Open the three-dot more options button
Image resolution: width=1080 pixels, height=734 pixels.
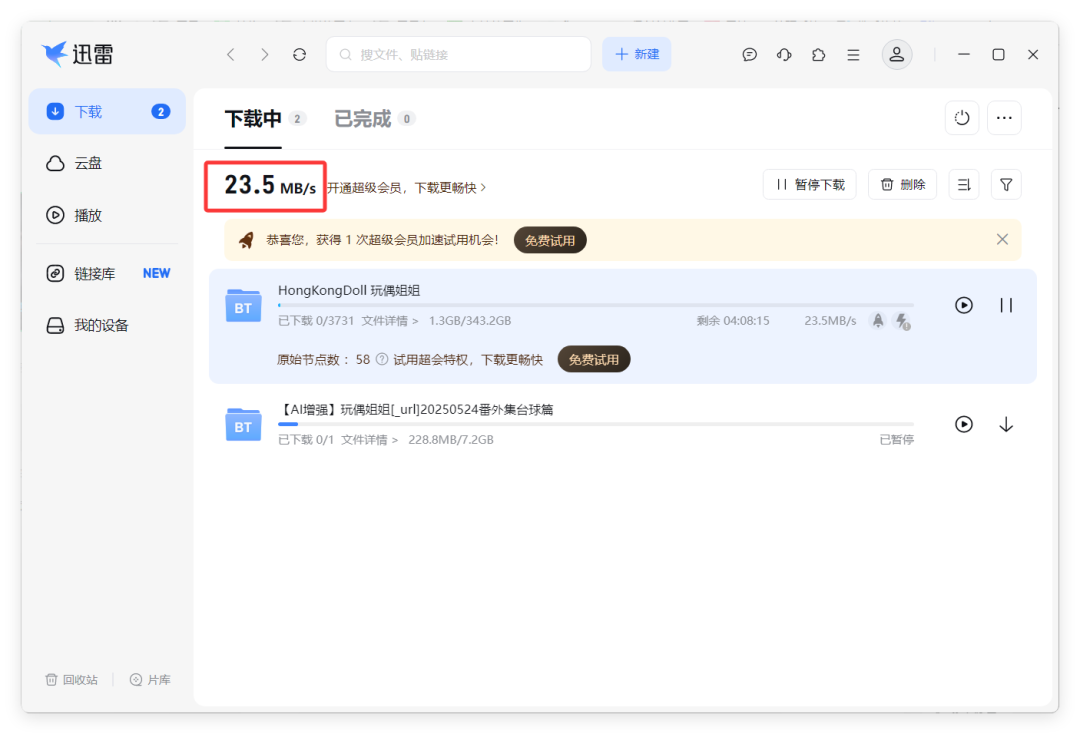(x=1004, y=118)
